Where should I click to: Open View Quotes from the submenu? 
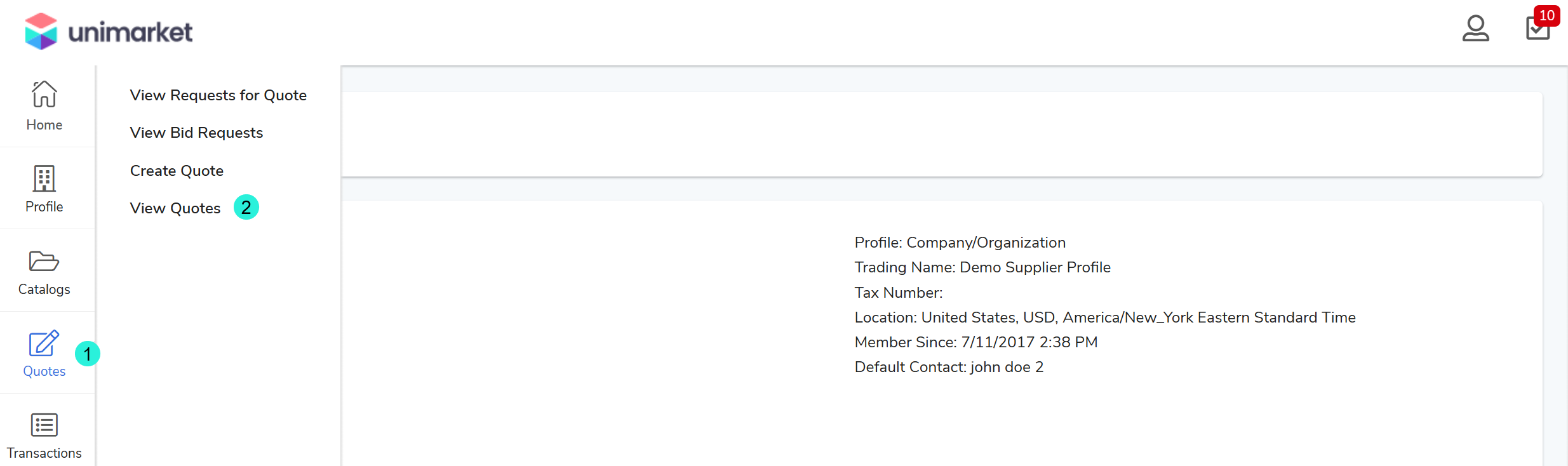(175, 208)
